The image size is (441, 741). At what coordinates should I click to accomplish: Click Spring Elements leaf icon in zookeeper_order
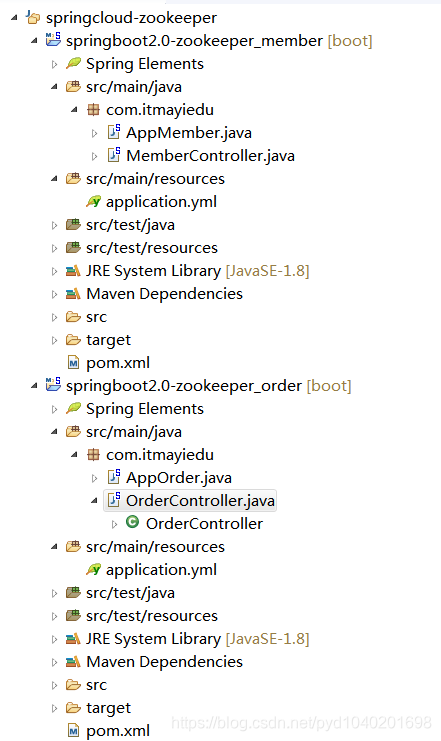pos(73,408)
